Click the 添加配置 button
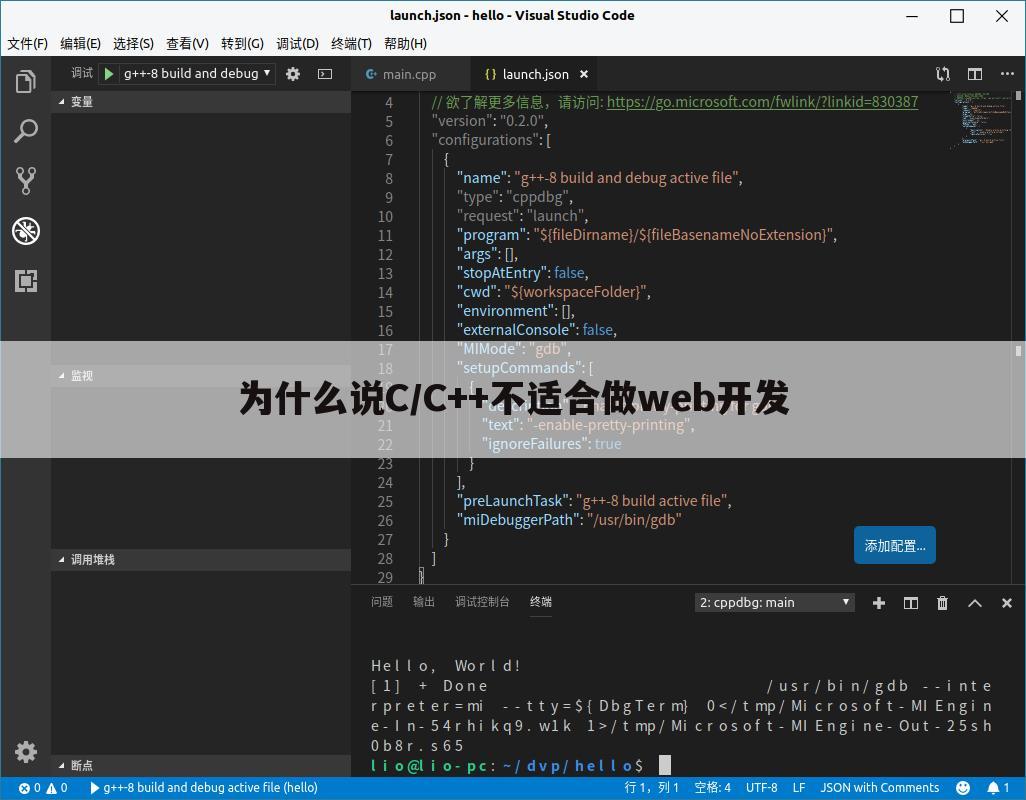Screen dimensions: 1026x800 893,545
